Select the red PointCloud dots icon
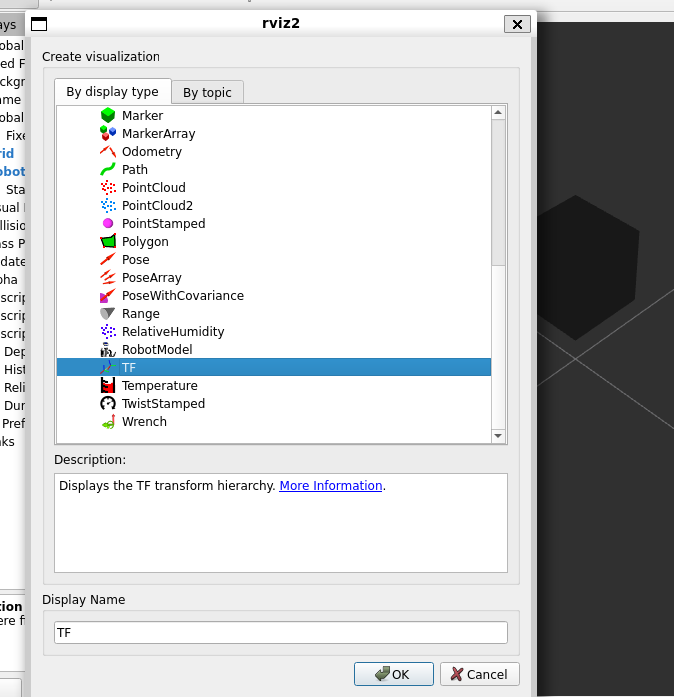This screenshot has height=697, width=674. [x=108, y=188]
